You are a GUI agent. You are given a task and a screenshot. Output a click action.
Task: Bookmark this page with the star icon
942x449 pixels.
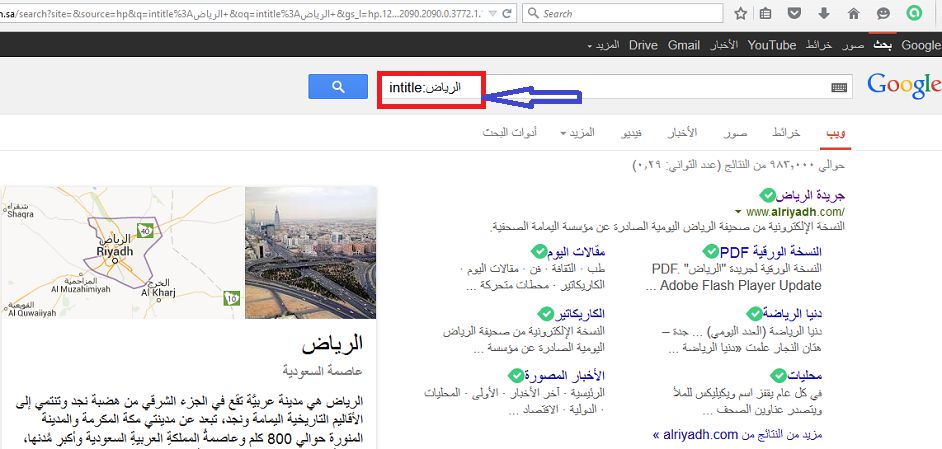point(741,13)
